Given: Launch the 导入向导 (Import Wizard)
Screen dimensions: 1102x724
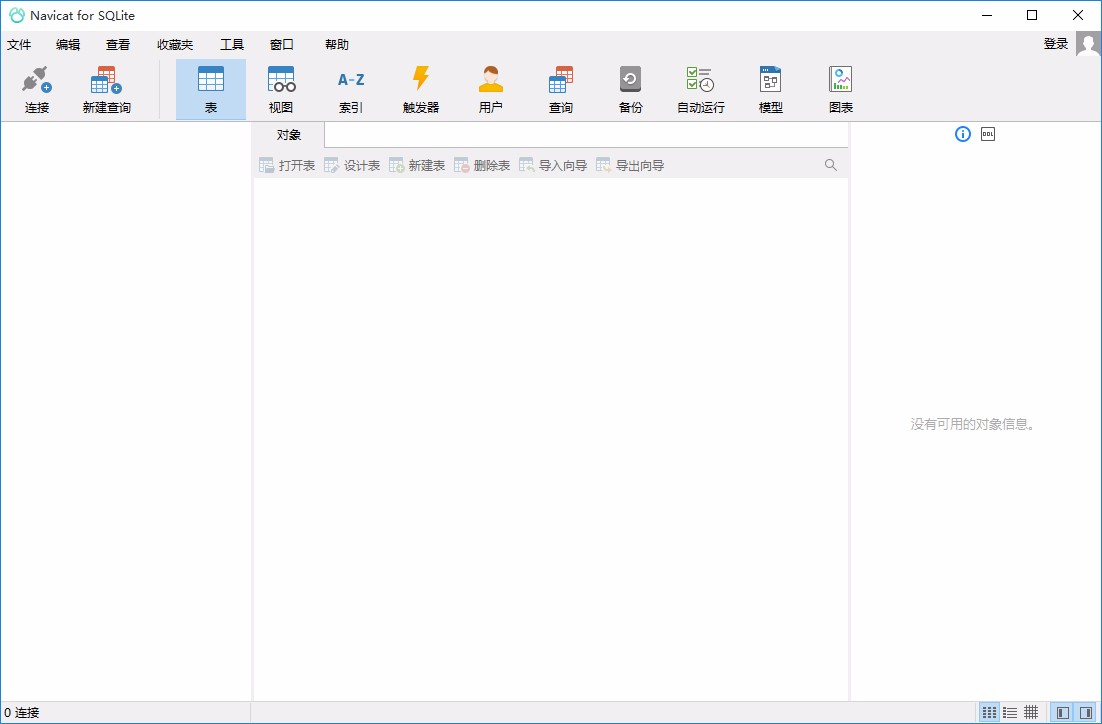Looking at the screenshot, I should 553,165.
